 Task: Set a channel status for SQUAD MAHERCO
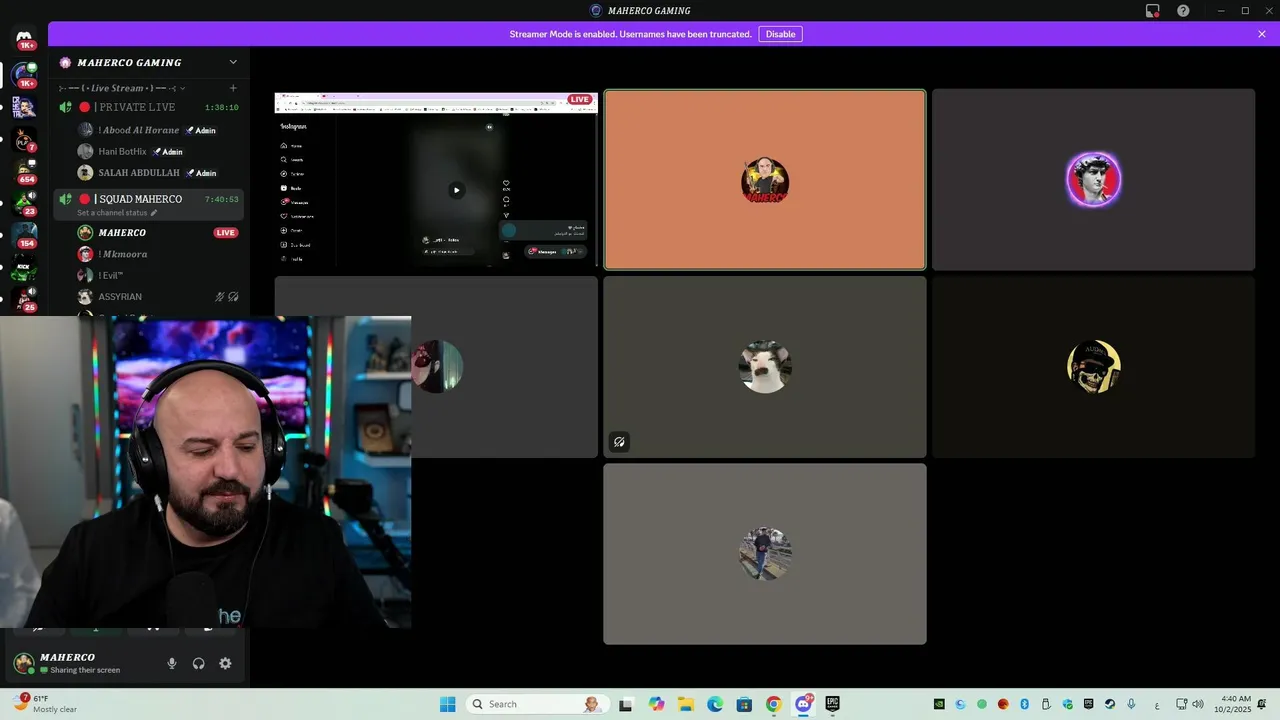[x=117, y=213]
